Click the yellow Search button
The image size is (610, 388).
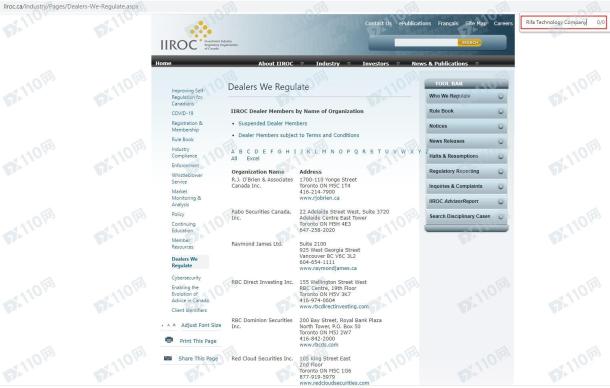470,42
